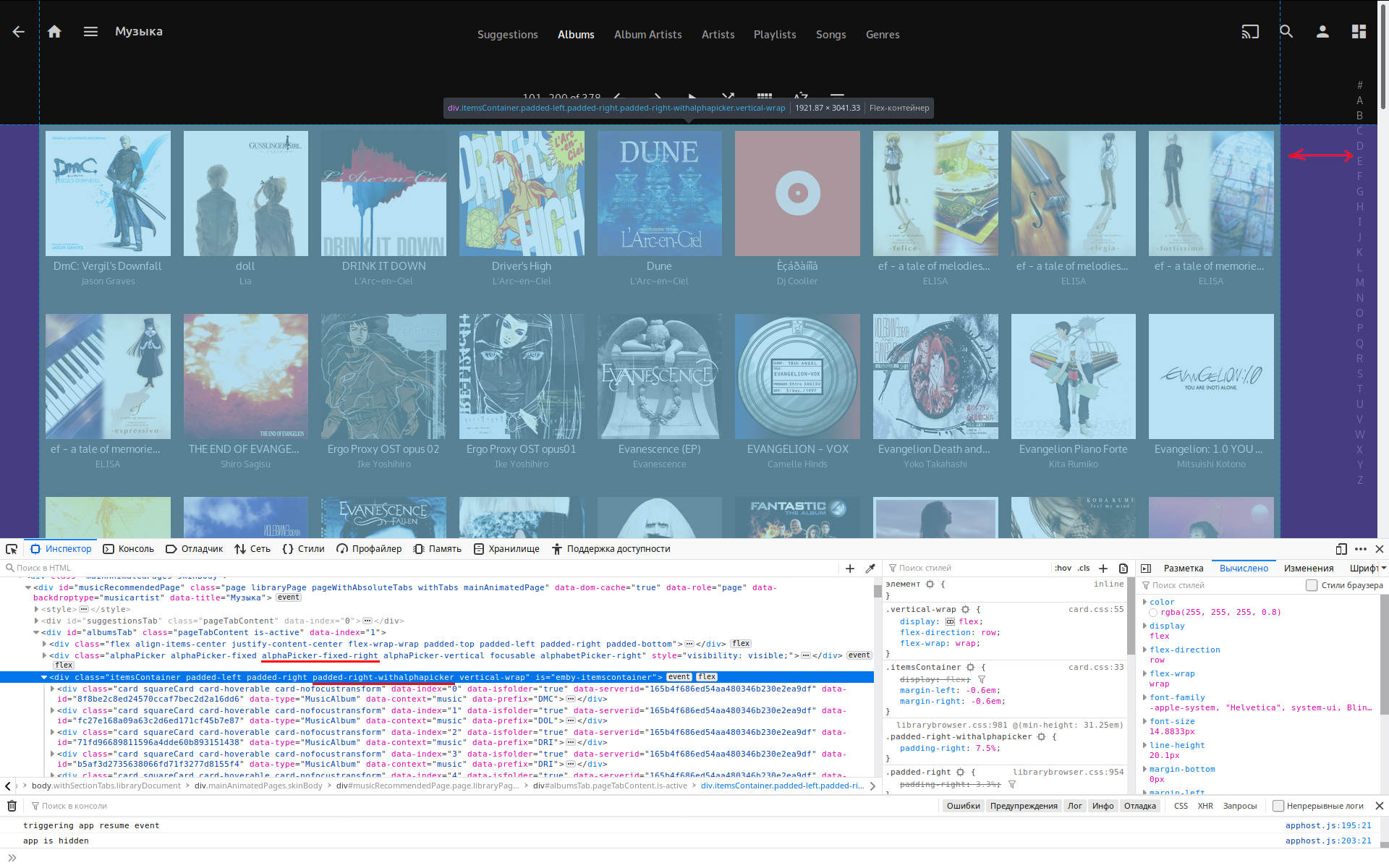The height and width of the screenshot is (868, 1389).
Task: Open the Cast to device icon
Action: pos(1249,32)
